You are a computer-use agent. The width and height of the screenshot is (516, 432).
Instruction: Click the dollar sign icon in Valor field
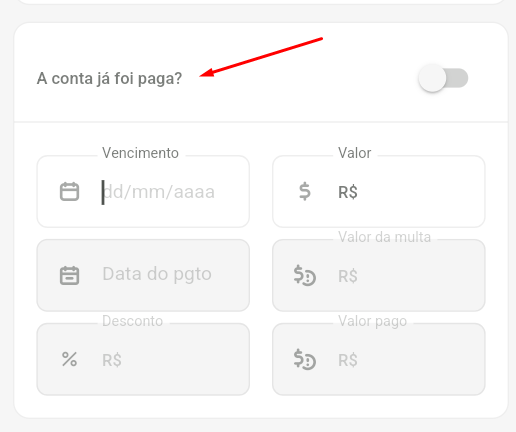coord(305,191)
